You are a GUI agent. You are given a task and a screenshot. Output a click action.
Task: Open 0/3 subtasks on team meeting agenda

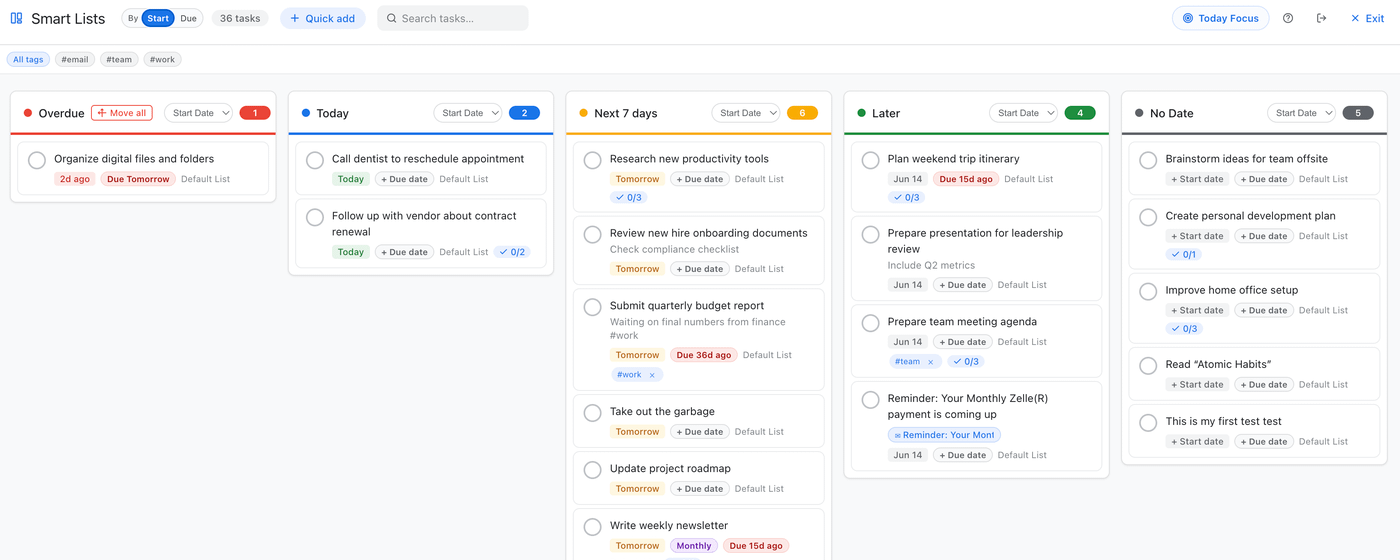(x=966, y=361)
